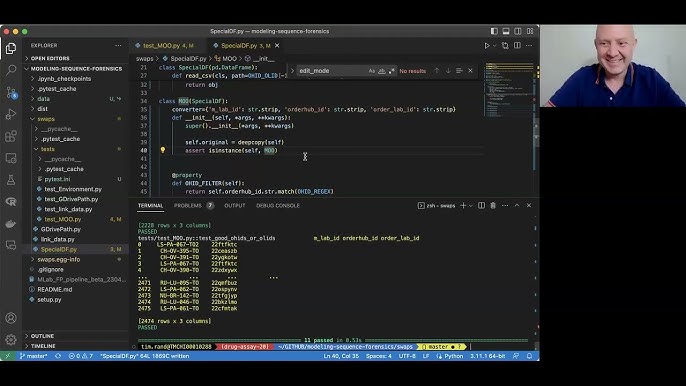Toggle primary side bar layout icon
This screenshot has height=386, width=686.
494,31
